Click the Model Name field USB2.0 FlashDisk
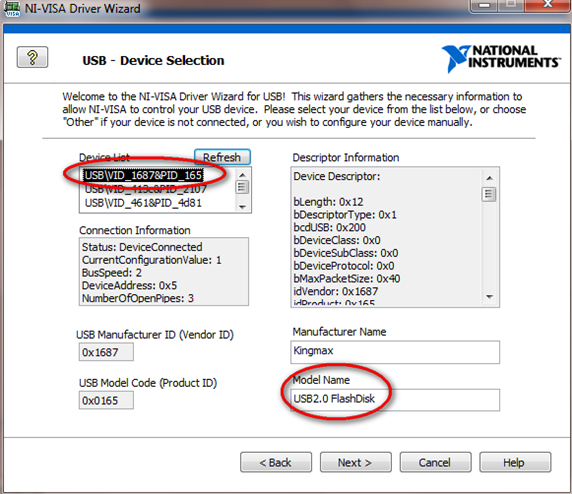Viewport: 572px width, 494px height. [x=395, y=400]
